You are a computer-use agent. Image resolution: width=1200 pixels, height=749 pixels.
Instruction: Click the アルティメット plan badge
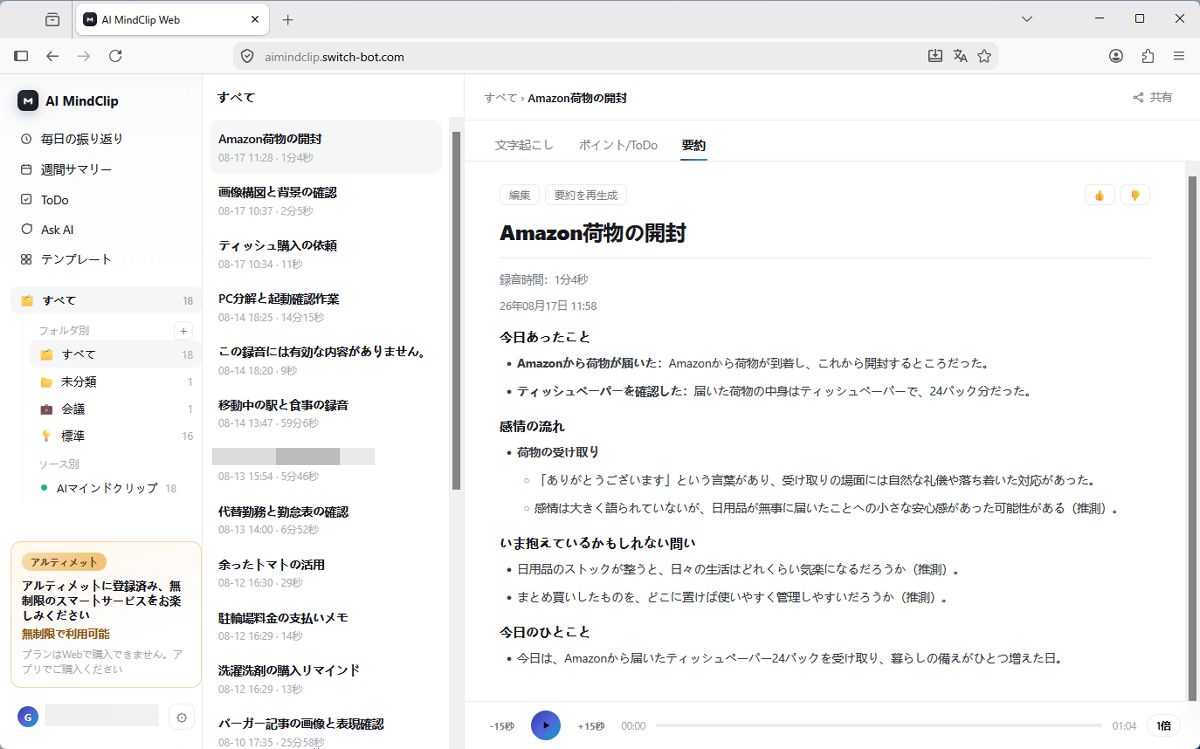tap(64, 562)
